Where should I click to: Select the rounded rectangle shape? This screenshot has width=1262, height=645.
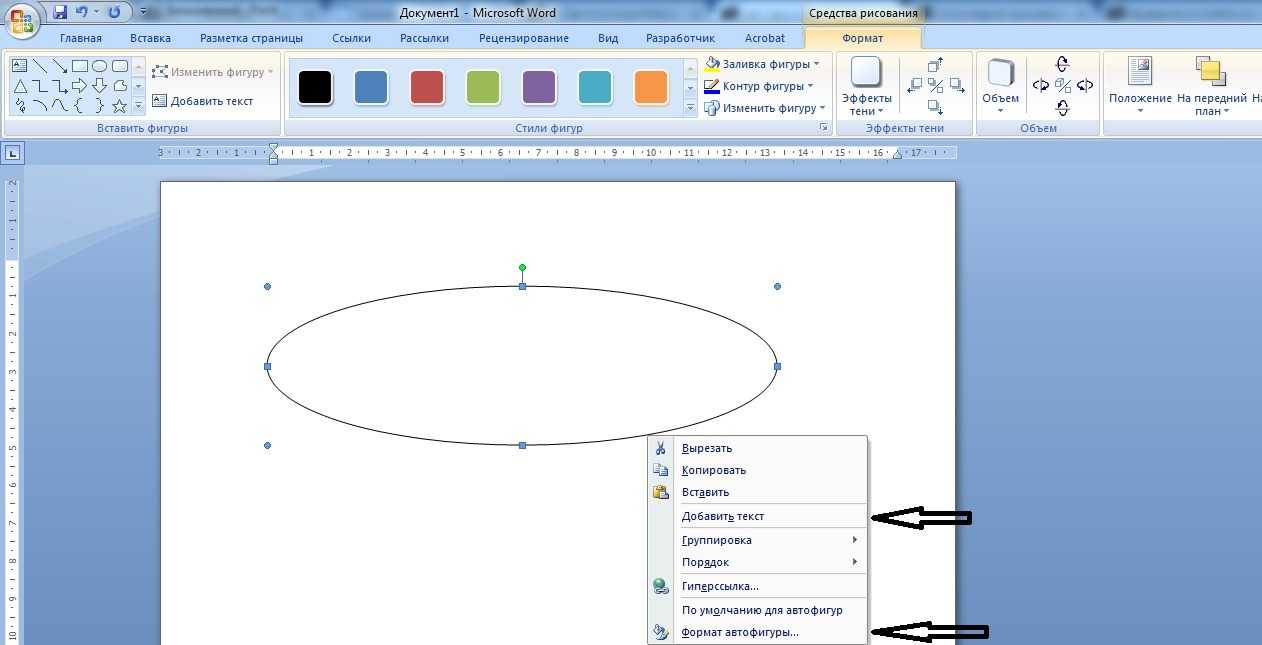[120, 66]
